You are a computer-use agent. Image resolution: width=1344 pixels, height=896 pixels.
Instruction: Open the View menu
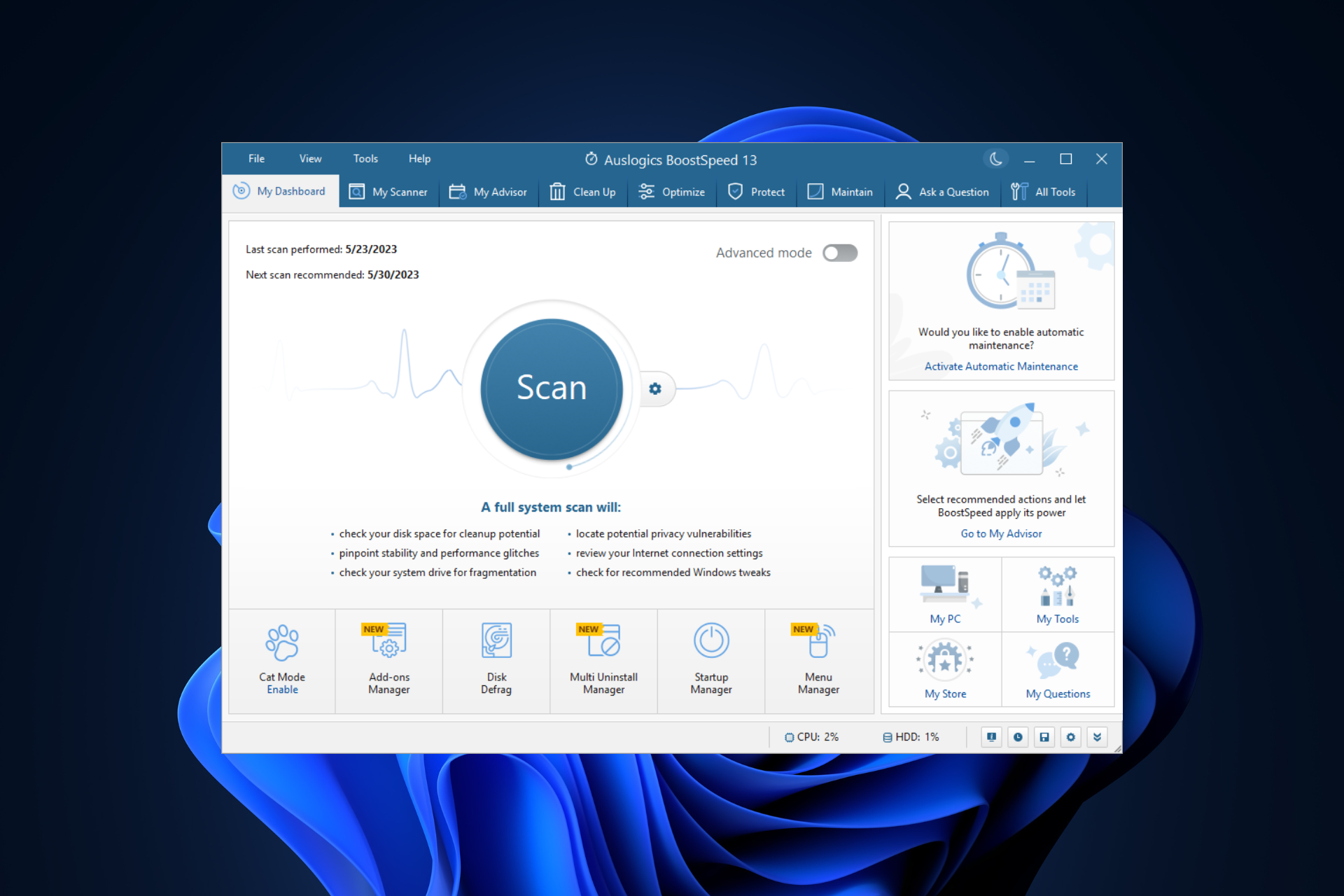(310, 159)
